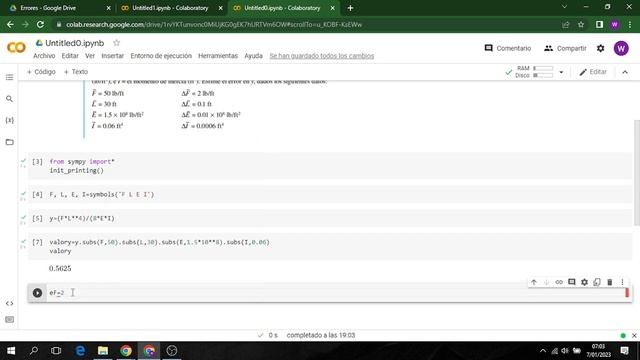Copy link to the selected cell
Screen dimensions: 640x360
[559, 282]
